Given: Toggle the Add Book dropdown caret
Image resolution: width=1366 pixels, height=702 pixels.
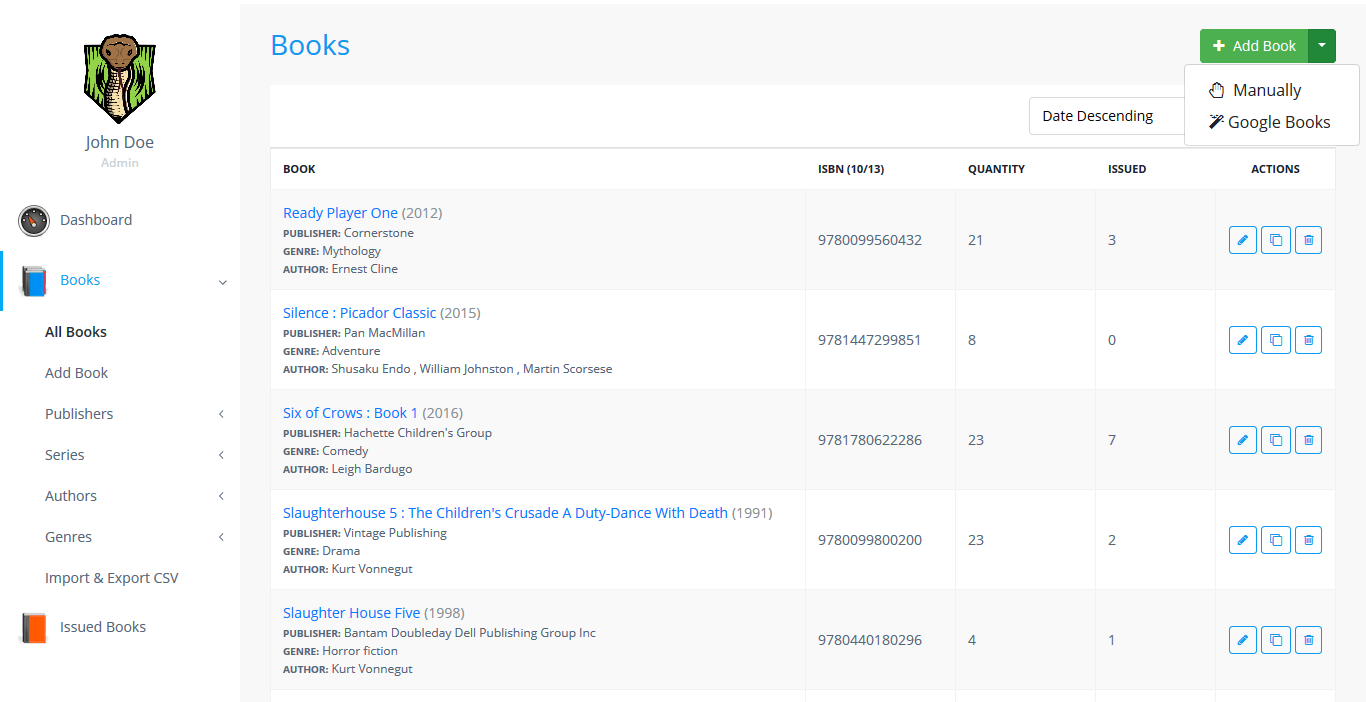Looking at the screenshot, I should [x=1322, y=46].
